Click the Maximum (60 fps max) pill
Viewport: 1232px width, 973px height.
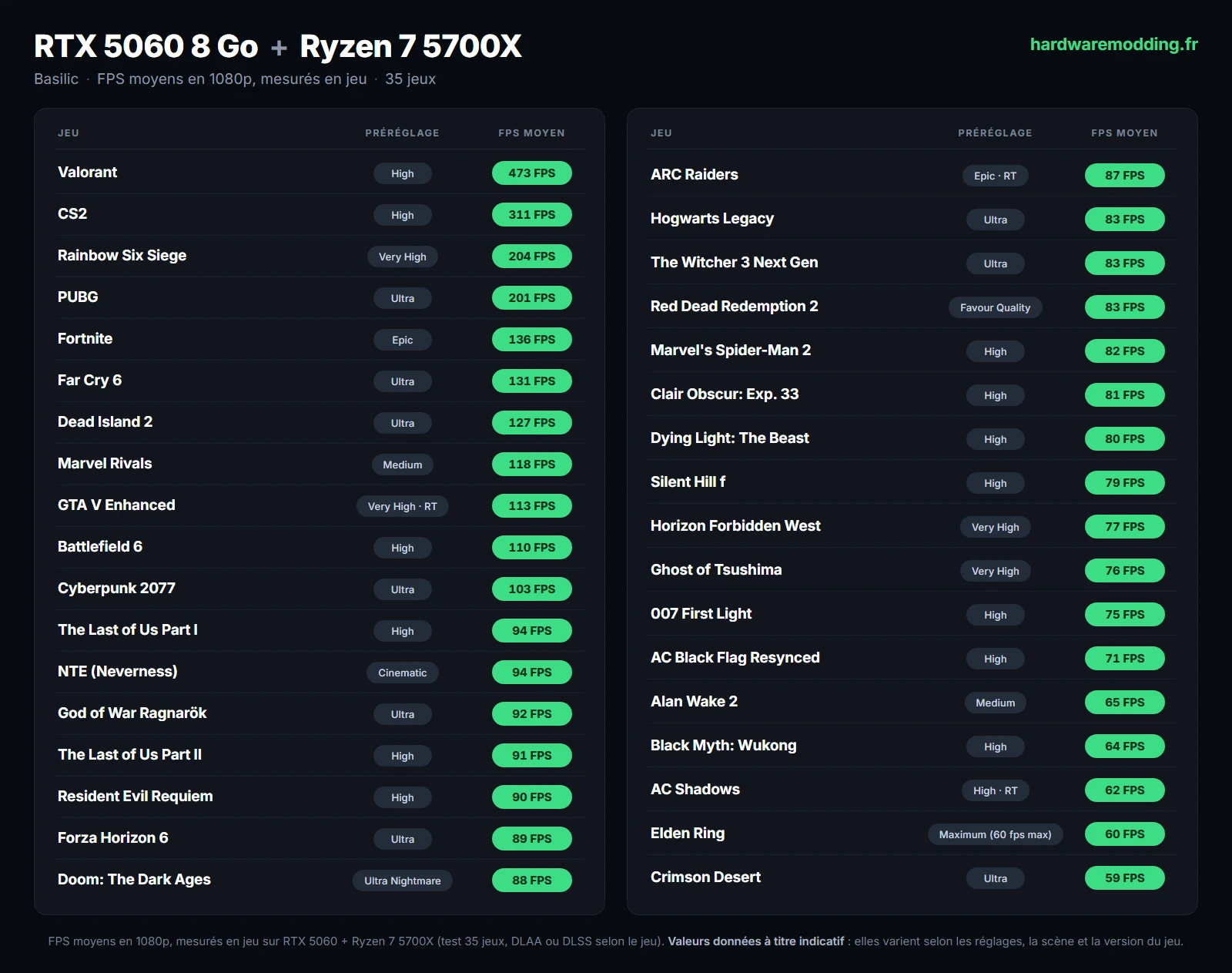point(995,834)
